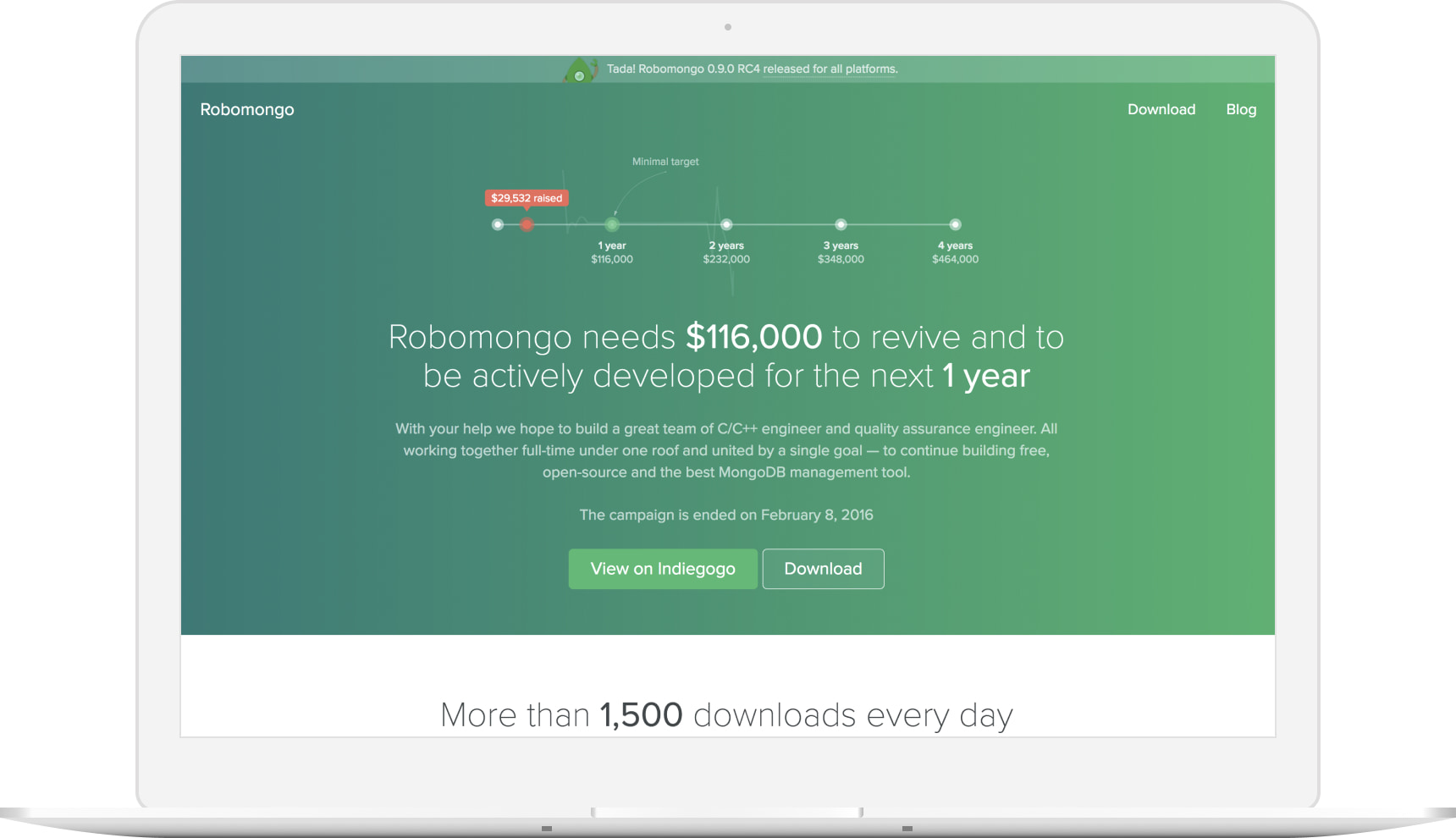Click the 4 years milestone dot
The image size is (1456, 838).
click(x=955, y=224)
